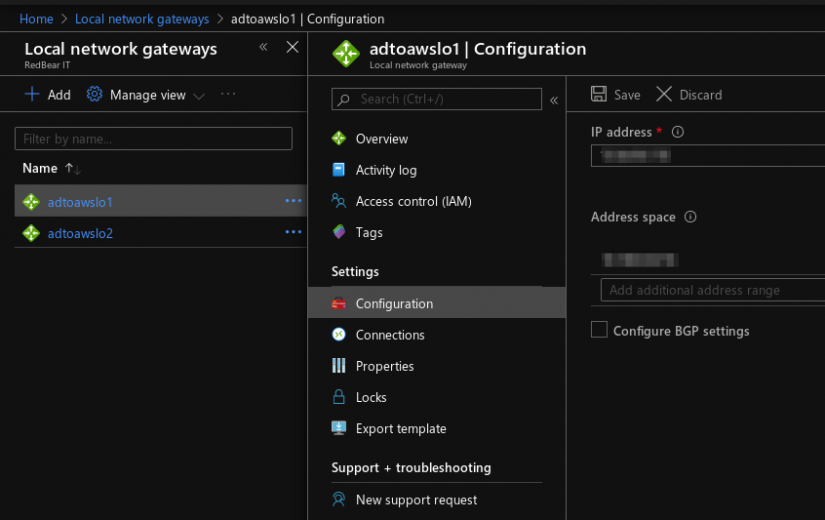The width and height of the screenshot is (825, 520).
Task: Save the configuration changes
Action: 616,95
